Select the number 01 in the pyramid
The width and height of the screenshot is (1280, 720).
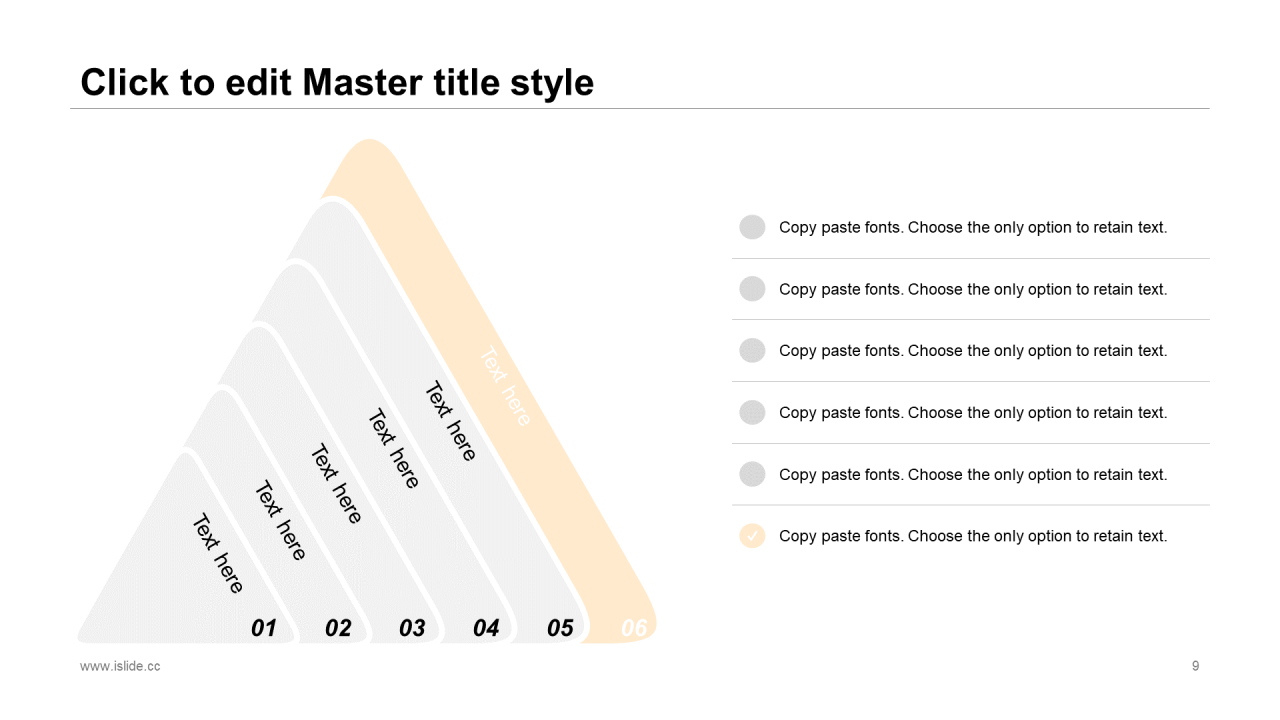(264, 628)
